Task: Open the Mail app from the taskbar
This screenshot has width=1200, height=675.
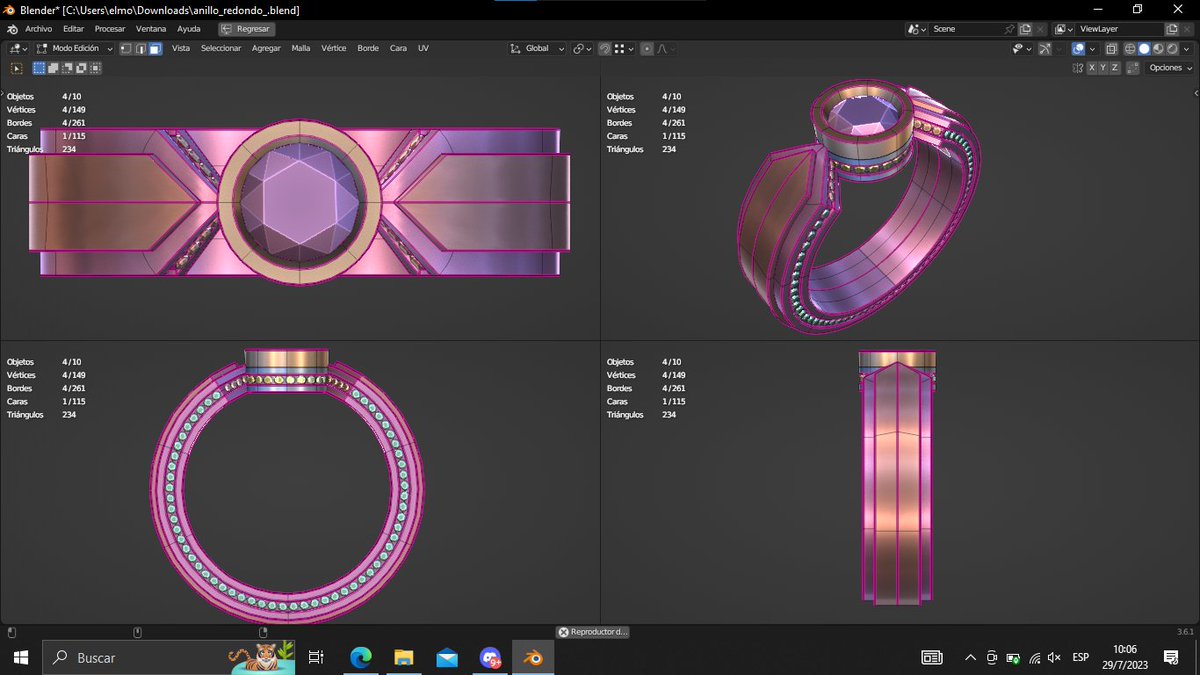Action: point(446,657)
